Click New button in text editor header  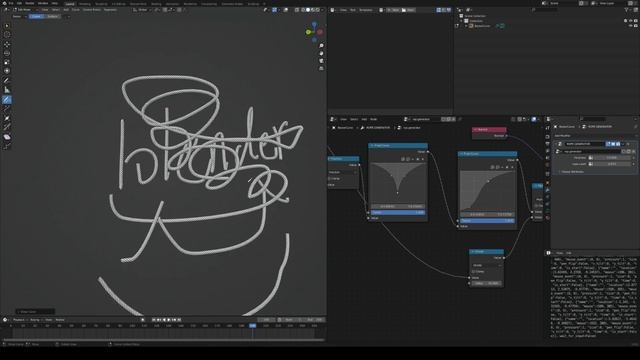(x=393, y=10)
